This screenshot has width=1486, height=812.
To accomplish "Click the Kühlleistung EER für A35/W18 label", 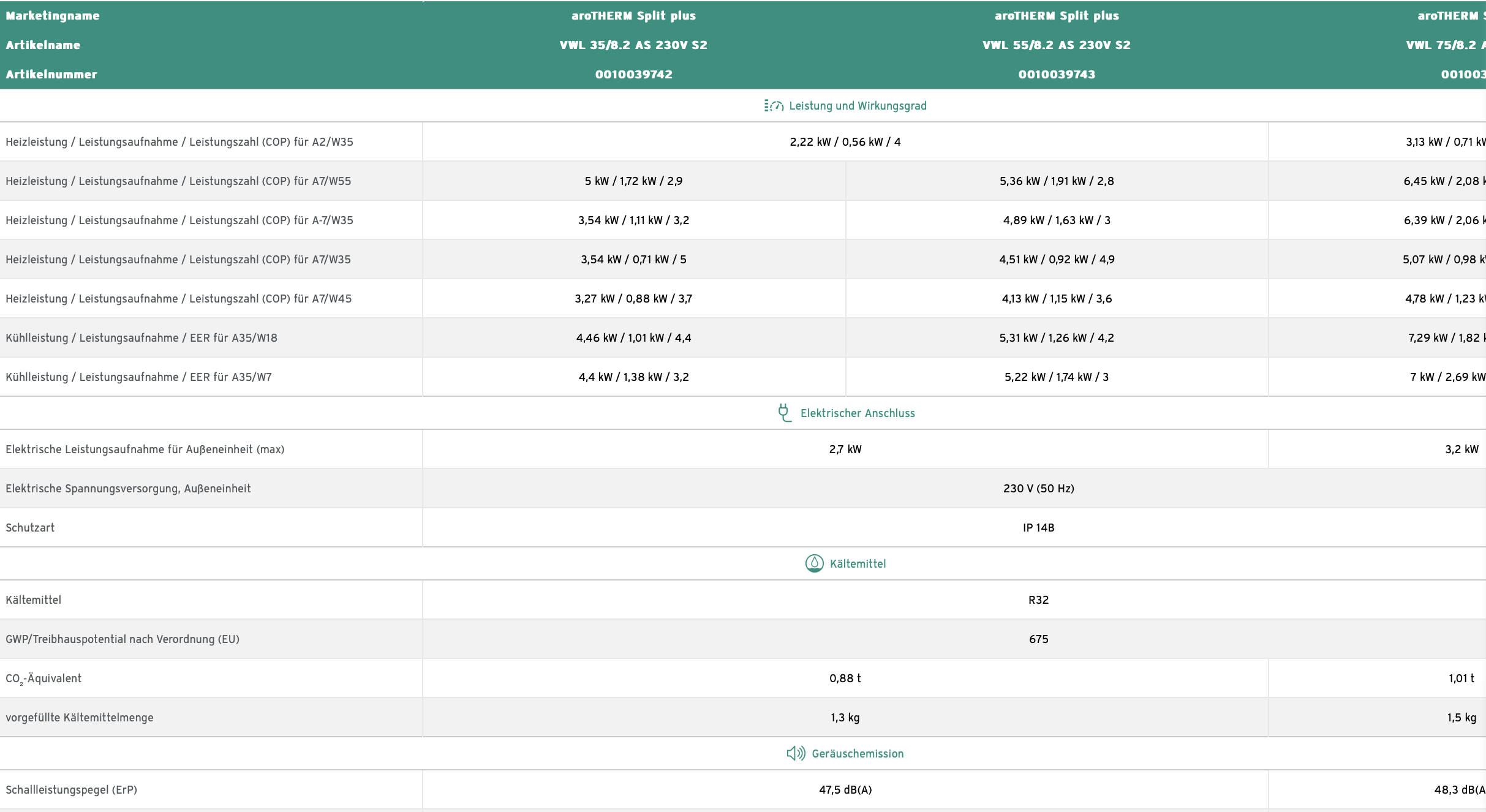I will click(x=141, y=338).
